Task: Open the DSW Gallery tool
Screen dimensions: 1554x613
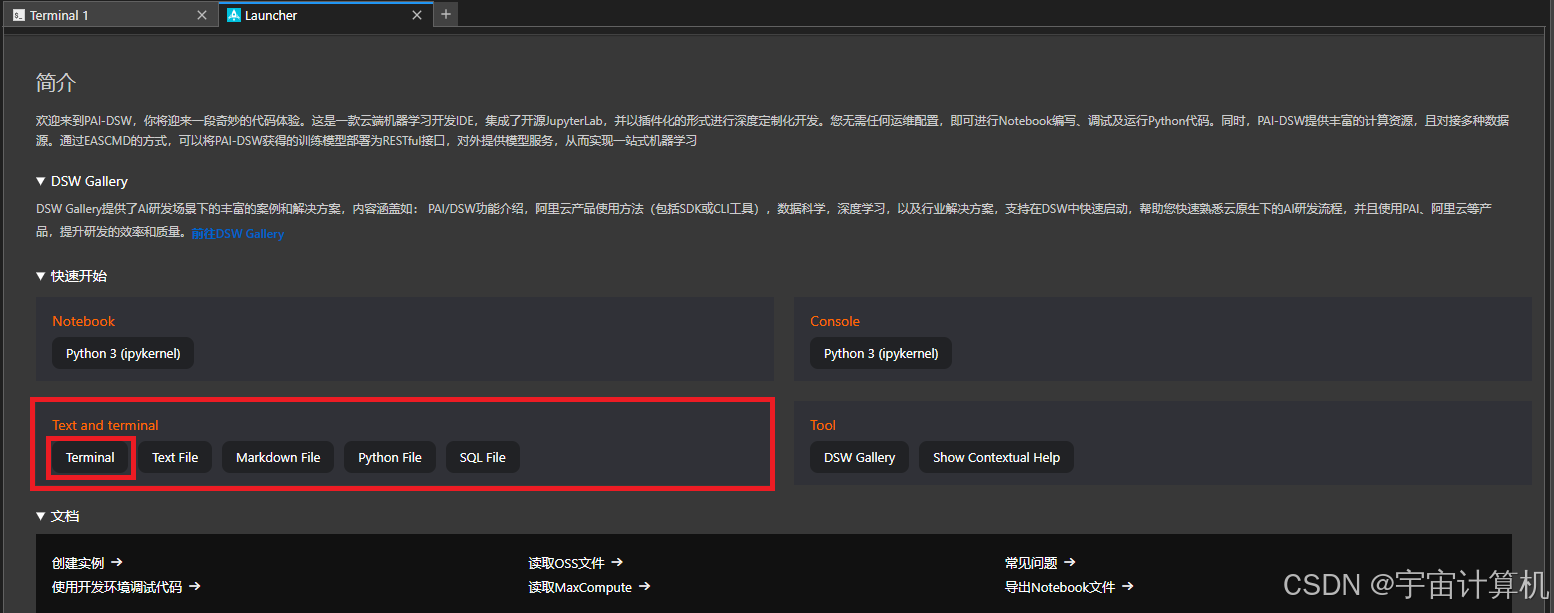Action: pos(858,457)
